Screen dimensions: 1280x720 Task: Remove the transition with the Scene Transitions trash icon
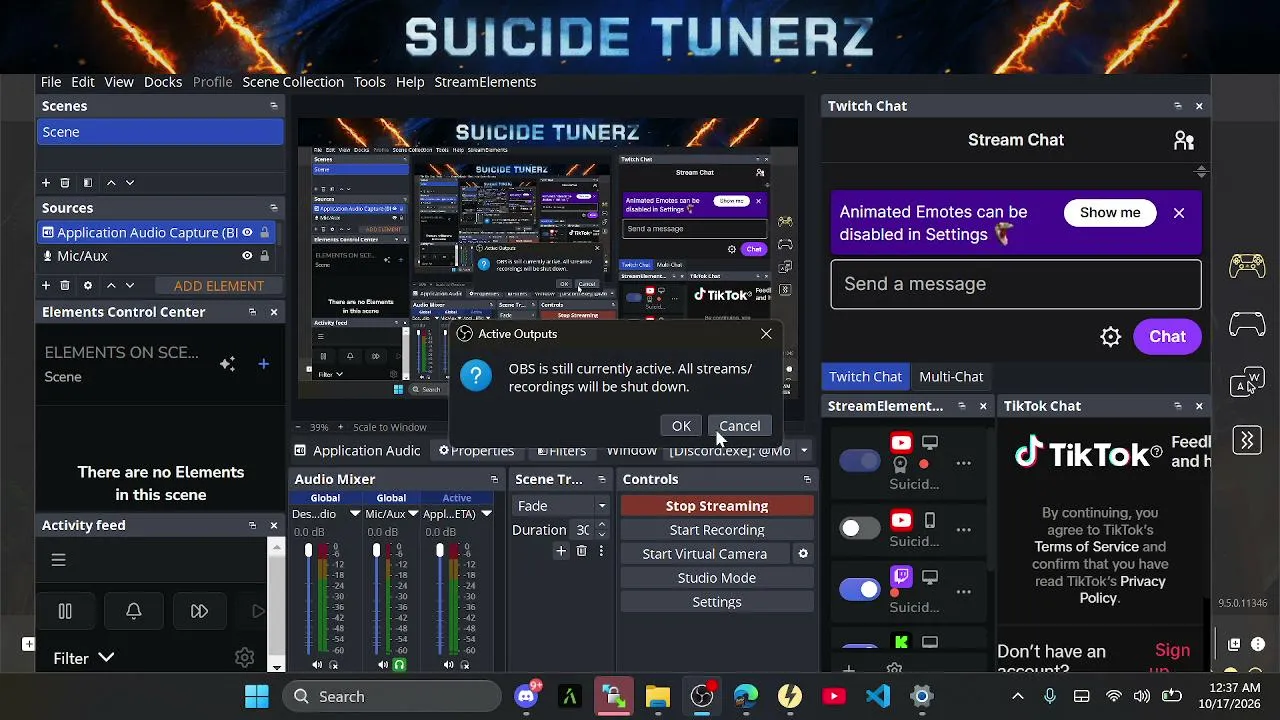tap(581, 551)
